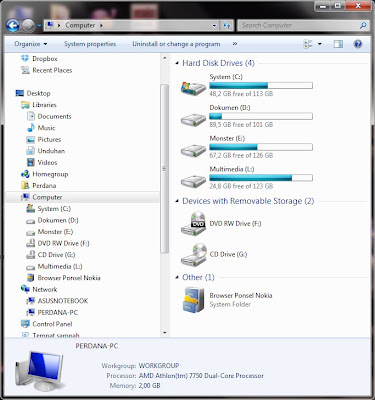
Task: Click the navigation pane scroll down arrow
Action: 164,333
